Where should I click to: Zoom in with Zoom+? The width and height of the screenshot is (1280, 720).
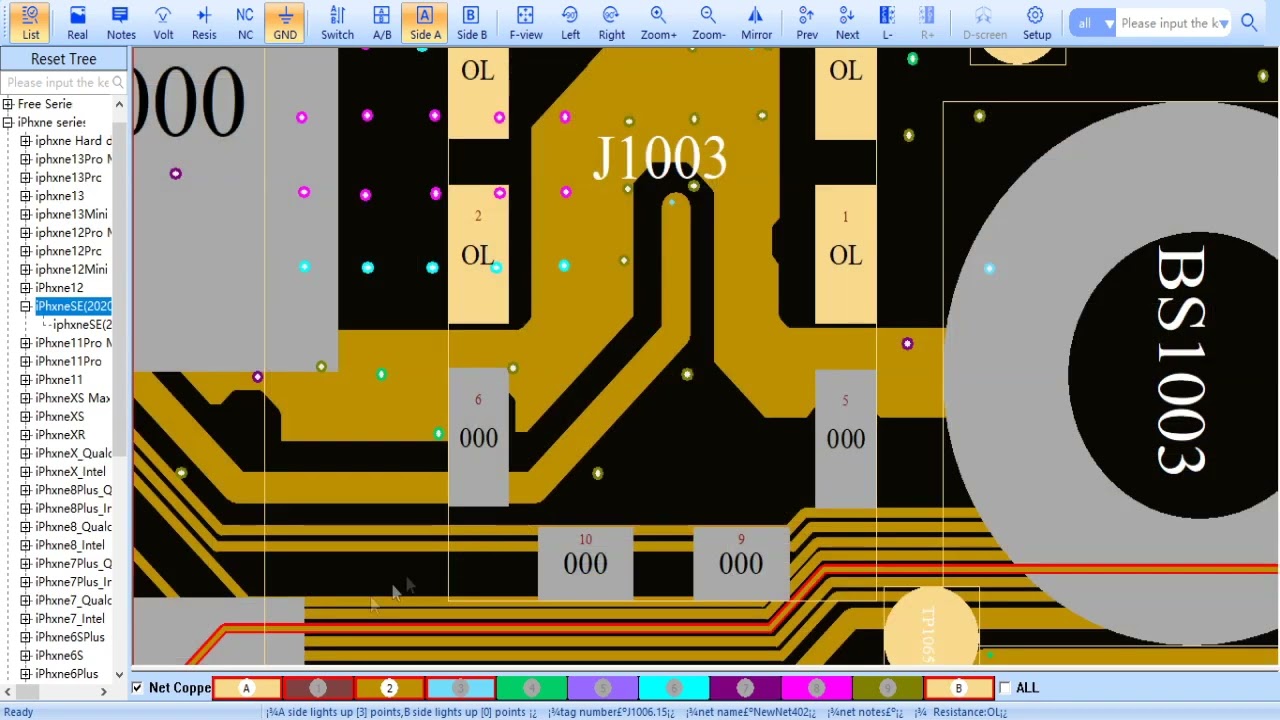click(658, 22)
